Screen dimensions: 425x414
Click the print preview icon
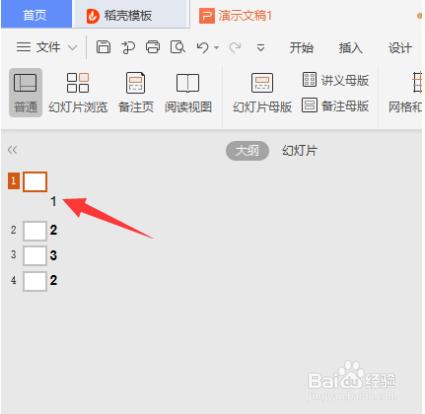178,47
